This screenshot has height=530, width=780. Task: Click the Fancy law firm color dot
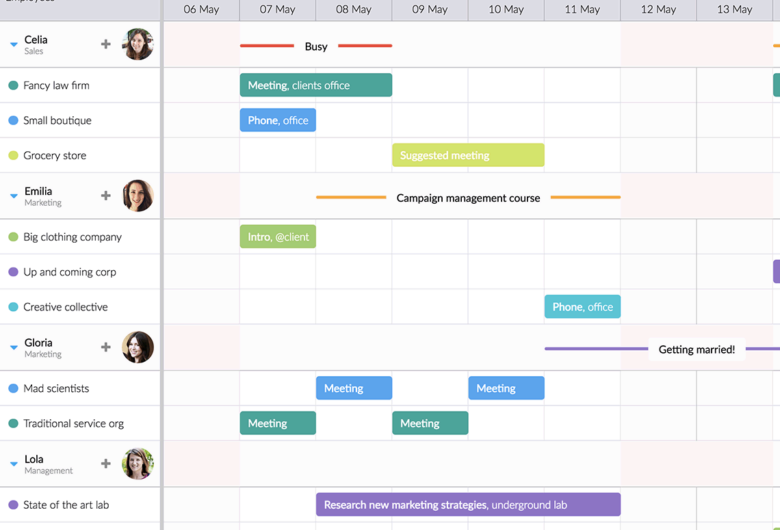pos(13,86)
